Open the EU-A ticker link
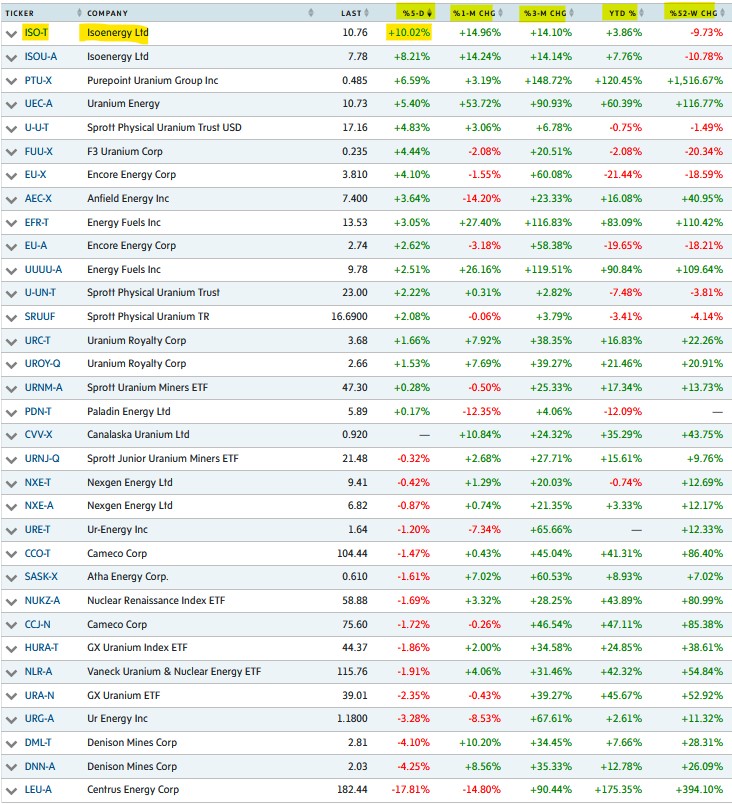 point(35,246)
